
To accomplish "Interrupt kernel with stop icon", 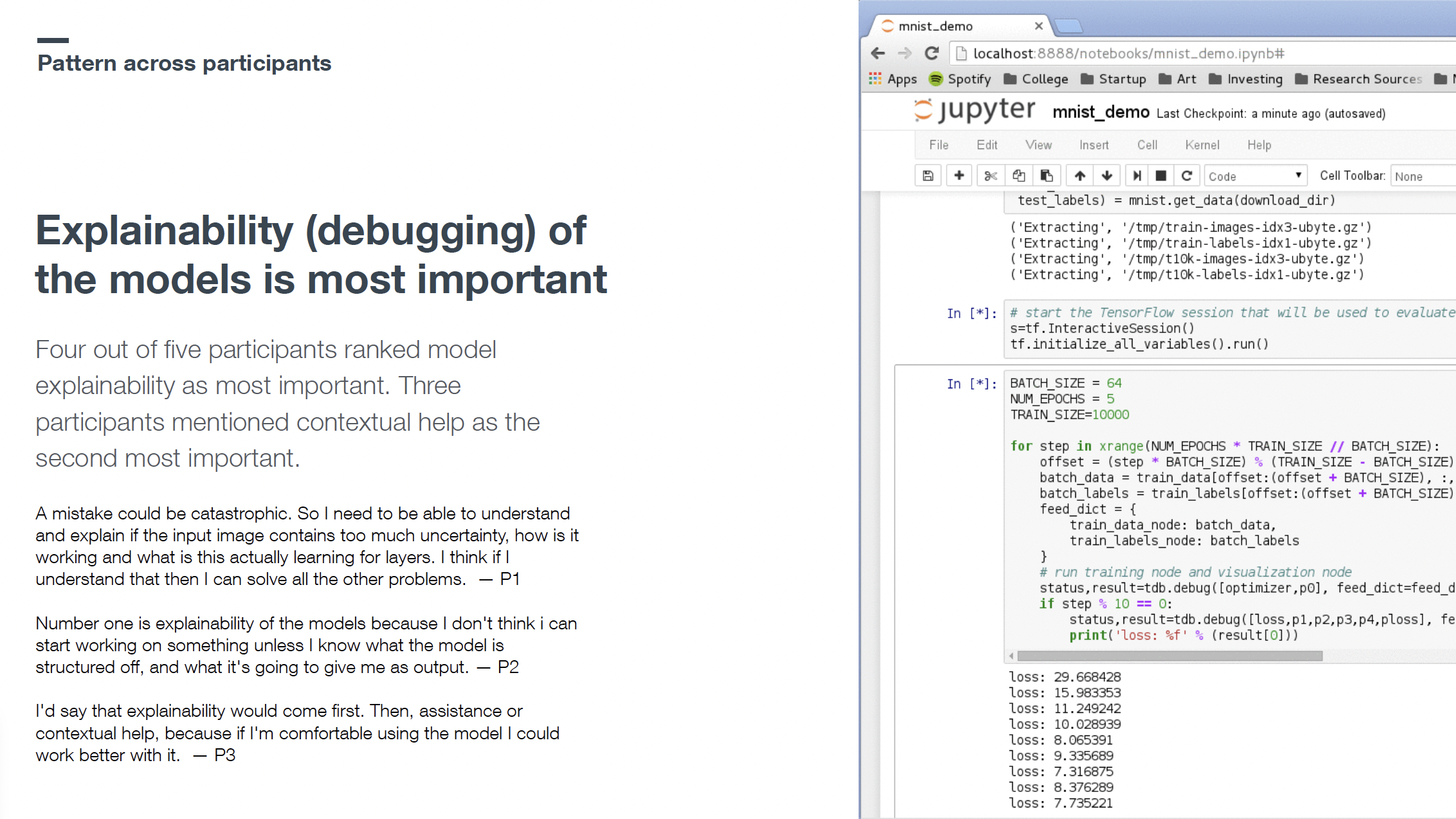I will 1161,175.
